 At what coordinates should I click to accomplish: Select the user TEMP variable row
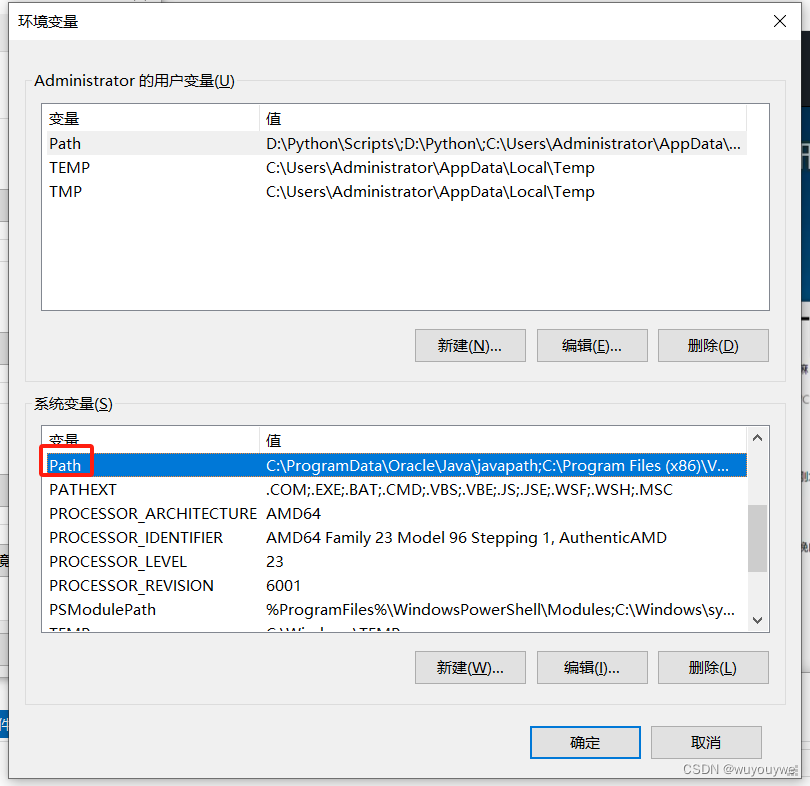point(397,168)
